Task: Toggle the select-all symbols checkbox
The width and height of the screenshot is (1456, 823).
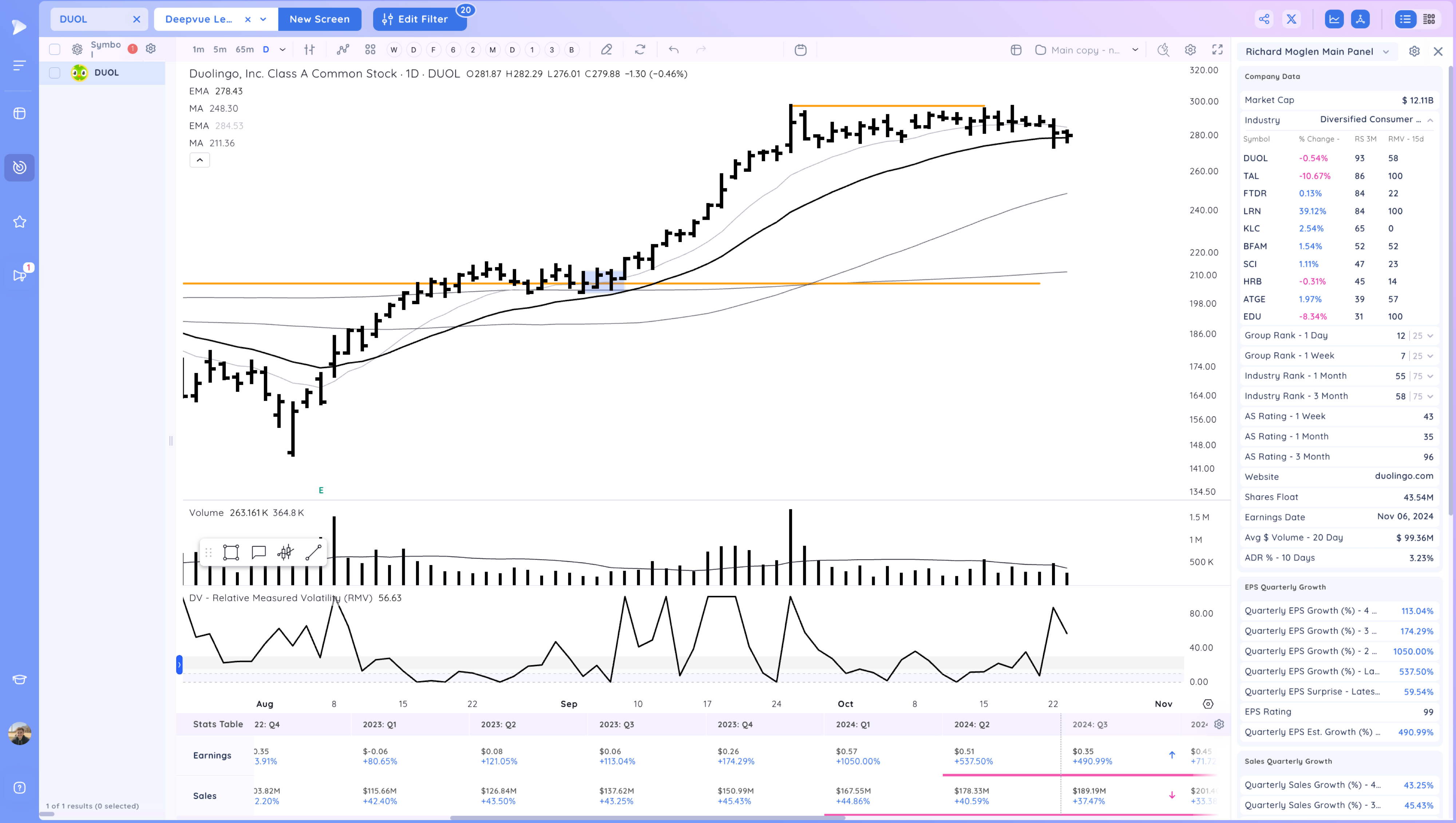Action: click(x=55, y=49)
